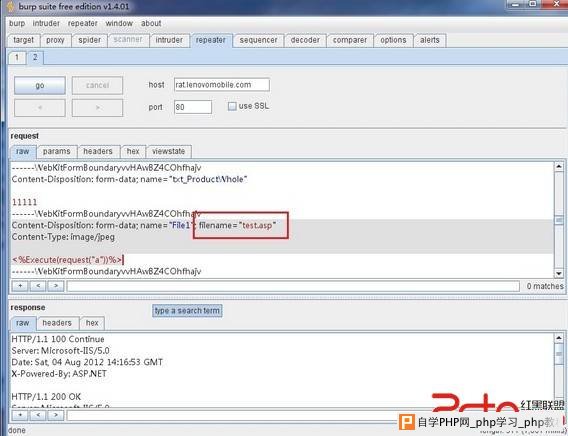Click the HTTP/1.1 100 Continue line
Image resolution: width=568 pixels, height=436 pixels.
tap(58, 339)
